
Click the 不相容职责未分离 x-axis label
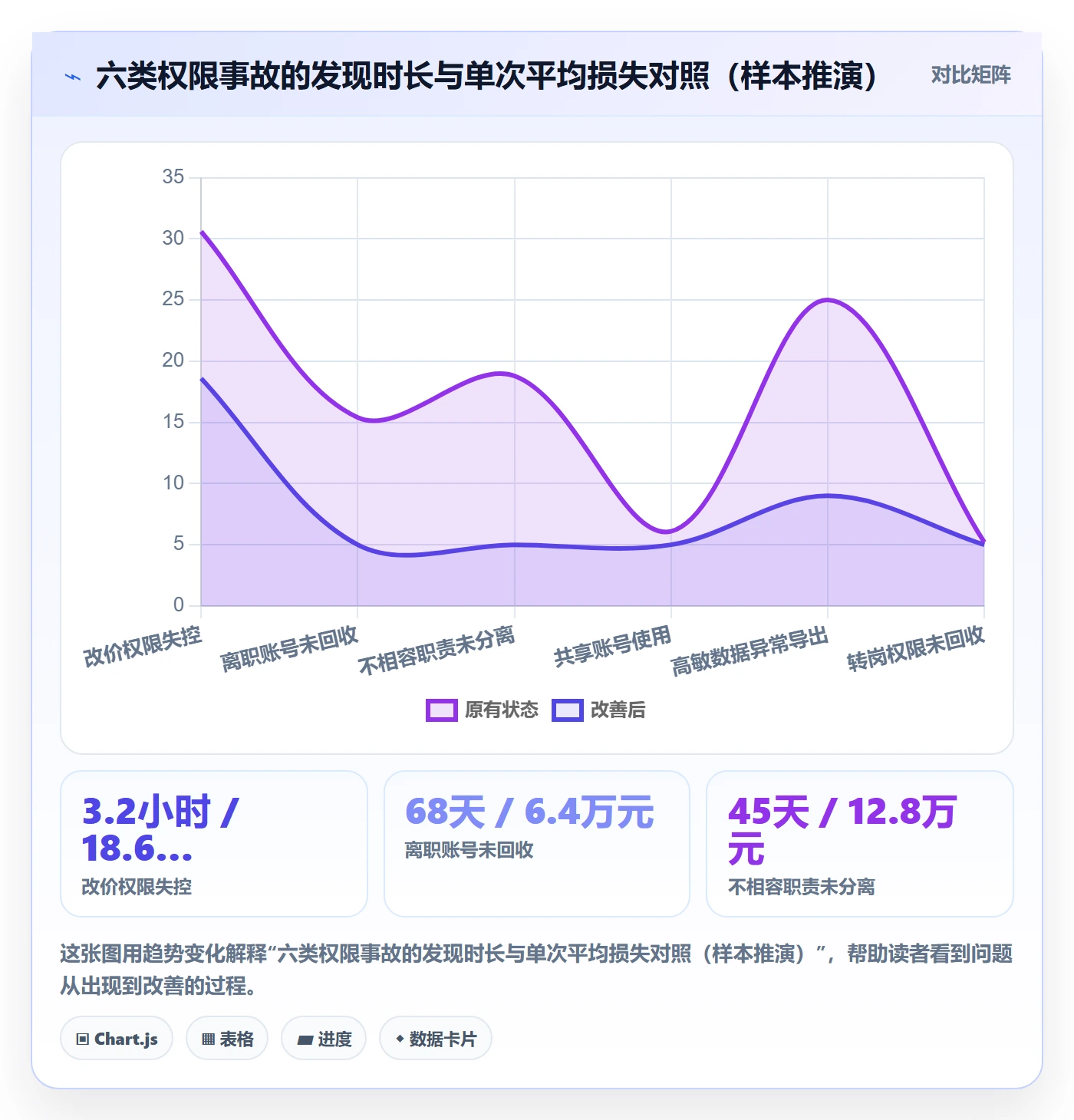click(437, 651)
